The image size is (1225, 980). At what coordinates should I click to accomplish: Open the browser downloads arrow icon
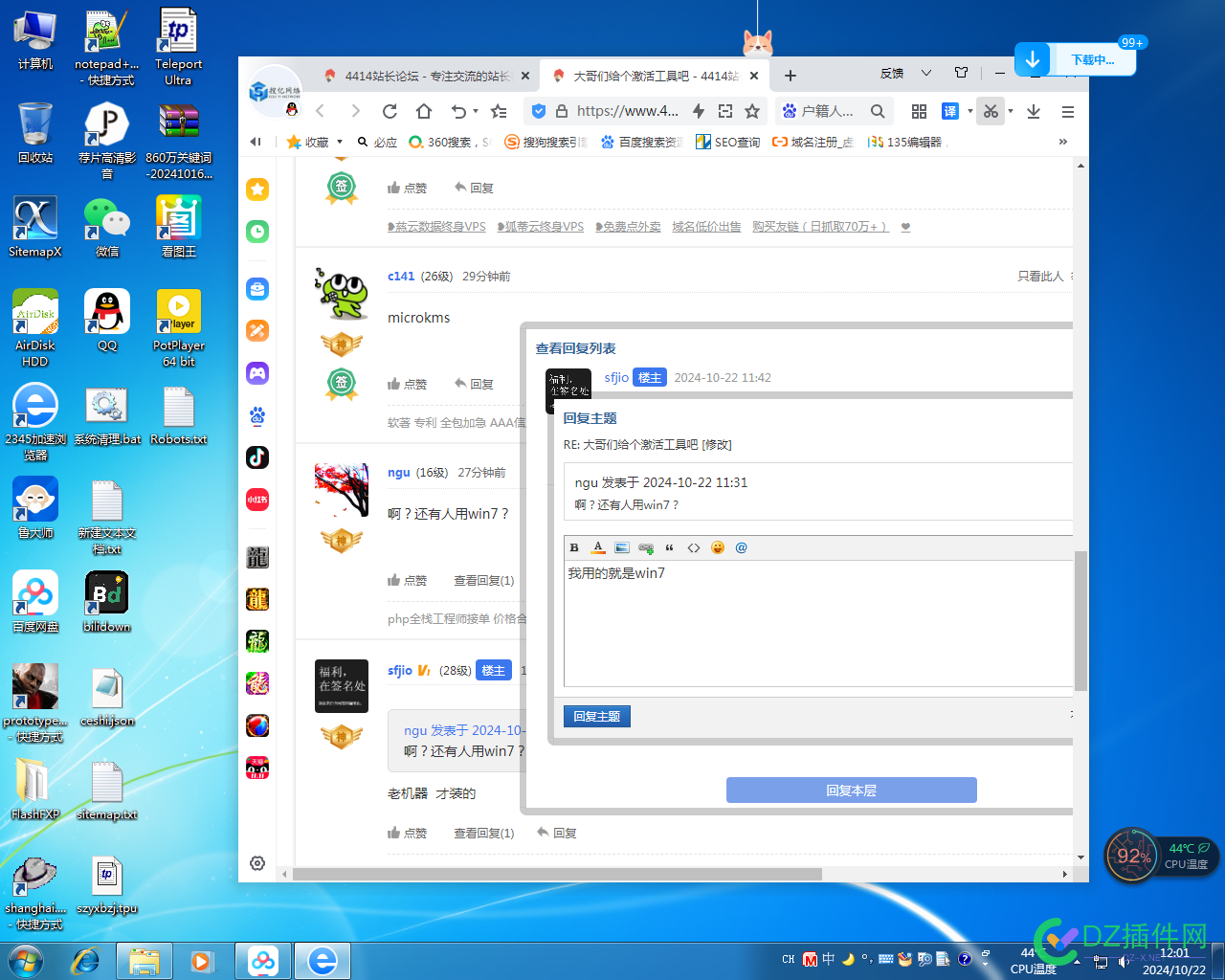coord(1034,111)
